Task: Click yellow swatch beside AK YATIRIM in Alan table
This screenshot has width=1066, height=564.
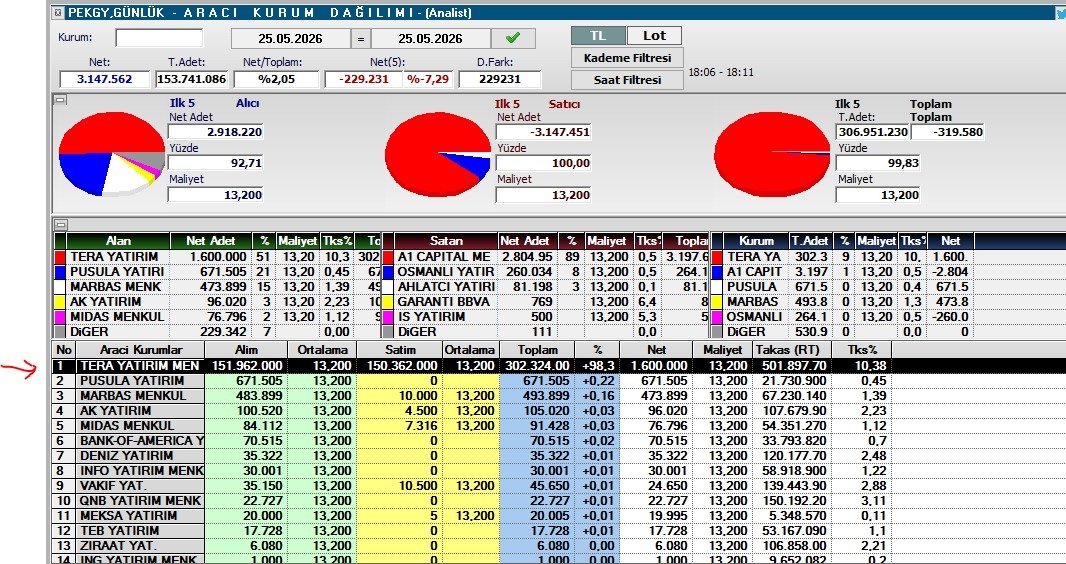Action: (x=60, y=302)
